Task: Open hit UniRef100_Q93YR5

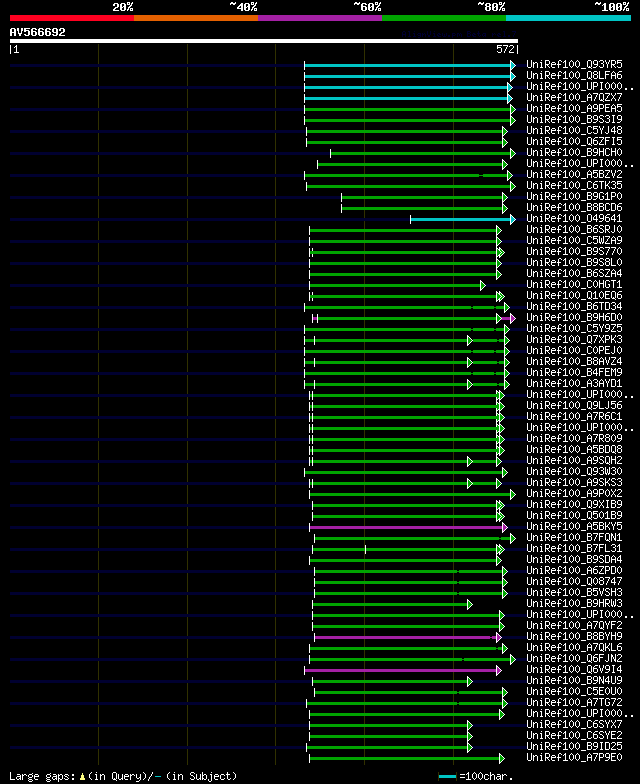Action: click(574, 64)
